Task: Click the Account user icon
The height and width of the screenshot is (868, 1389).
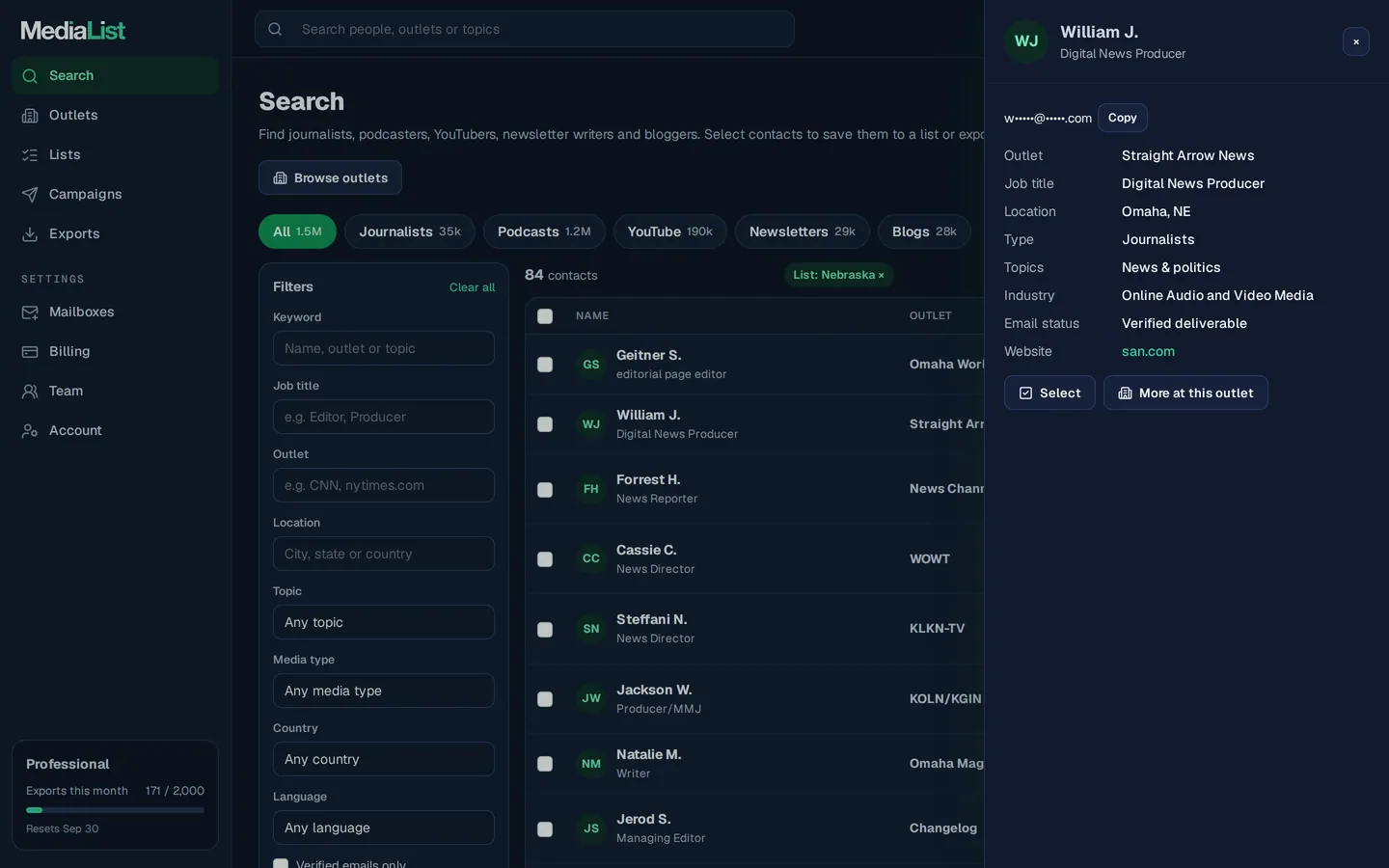Action: point(30,431)
